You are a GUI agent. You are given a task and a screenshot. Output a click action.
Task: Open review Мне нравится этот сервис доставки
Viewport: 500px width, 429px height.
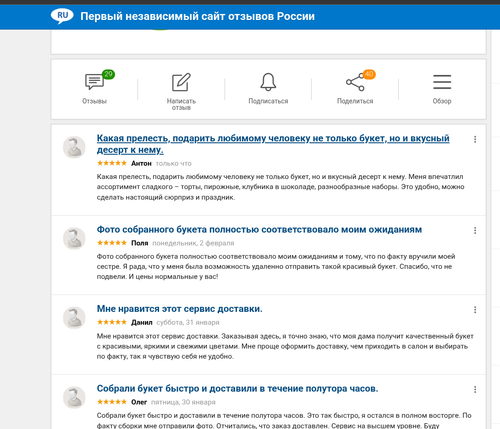(179, 309)
